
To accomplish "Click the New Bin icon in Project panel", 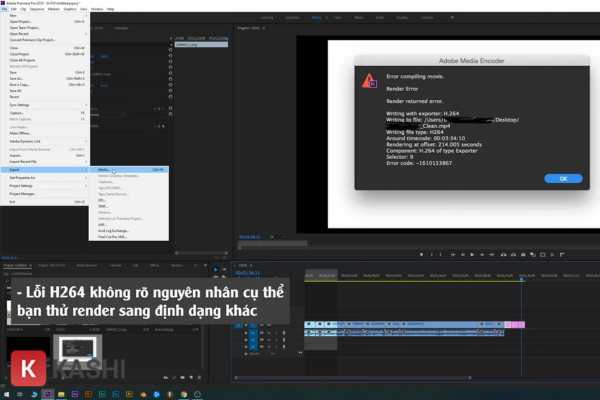I will (183, 377).
